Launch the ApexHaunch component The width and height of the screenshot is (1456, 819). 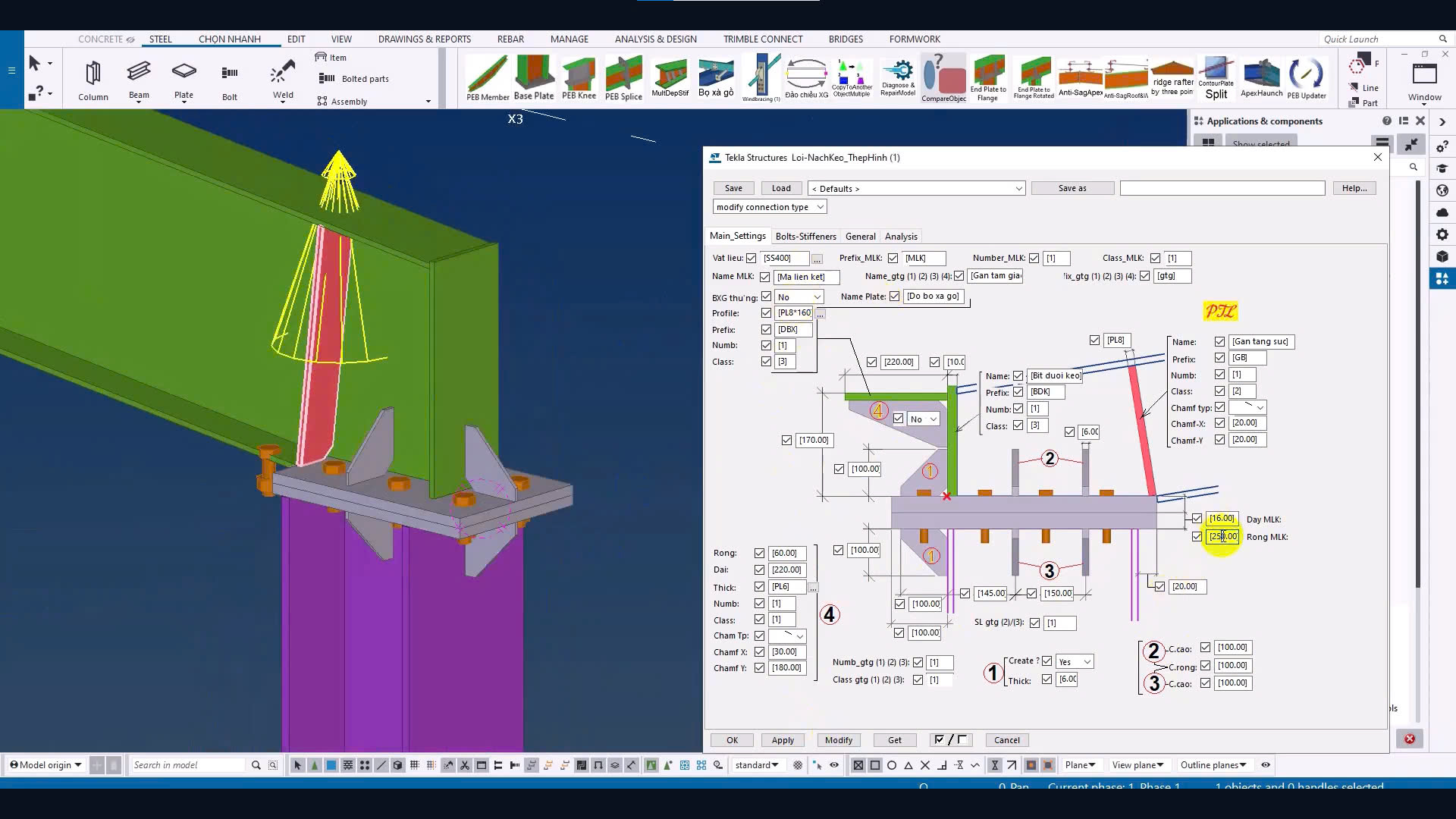(x=1262, y=78)
